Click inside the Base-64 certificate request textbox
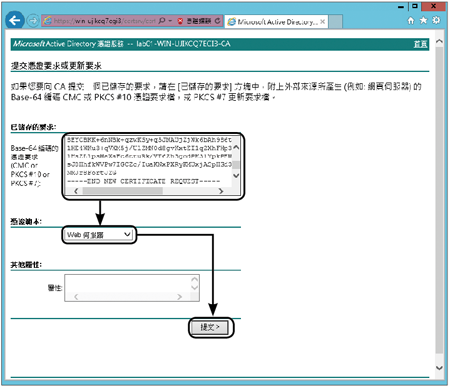 (149, 161)
